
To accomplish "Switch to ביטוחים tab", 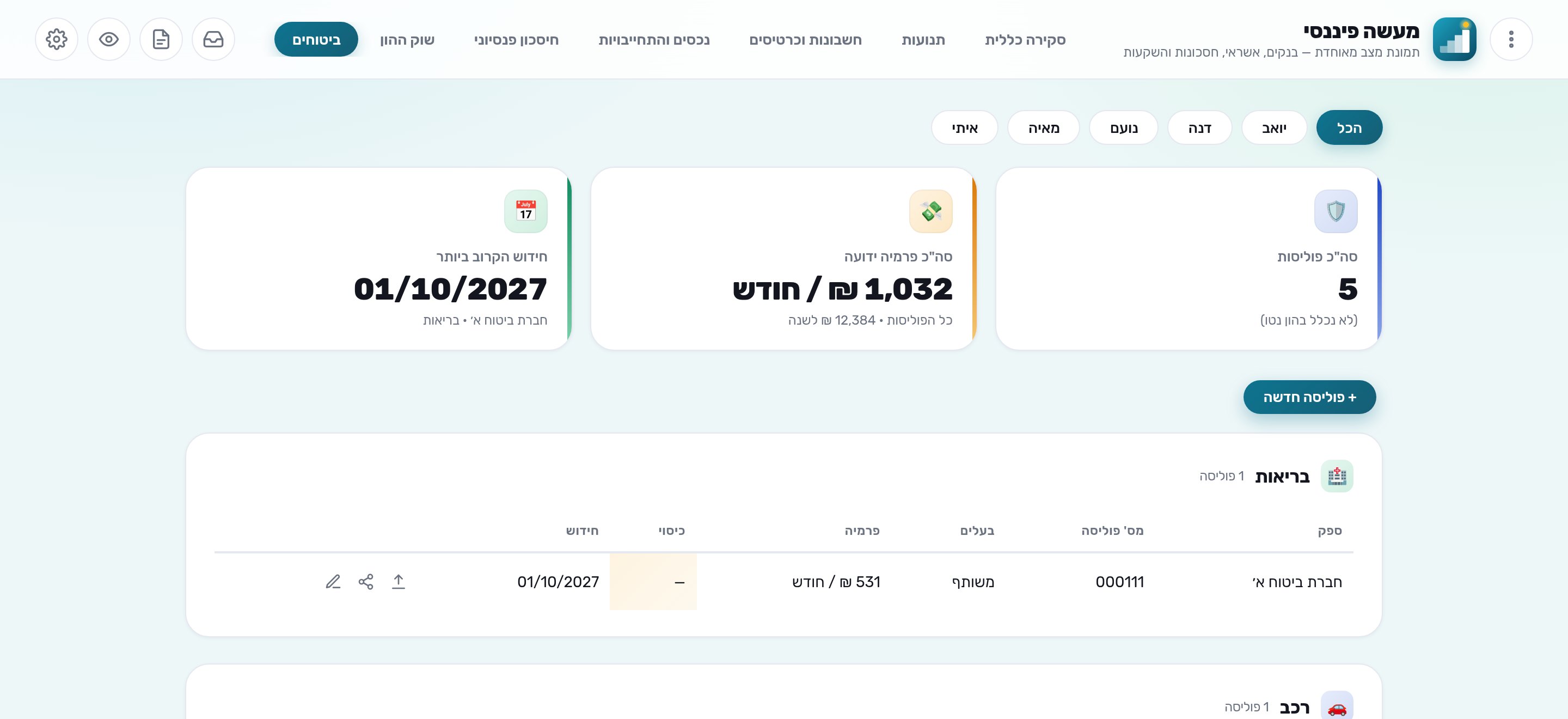I will click(x=316, y=40).
